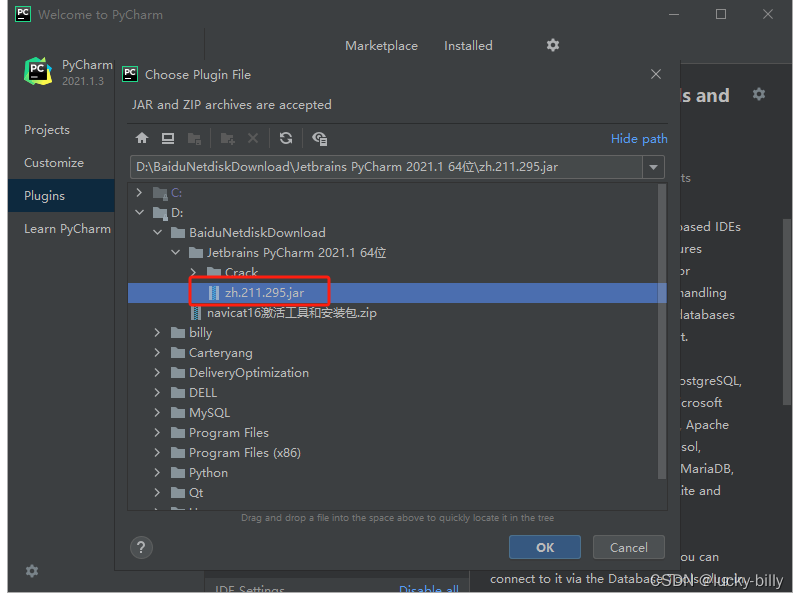Expand the billy folder
The height and width of the screenshot is (600, 800).
click(x=157, y=333)
